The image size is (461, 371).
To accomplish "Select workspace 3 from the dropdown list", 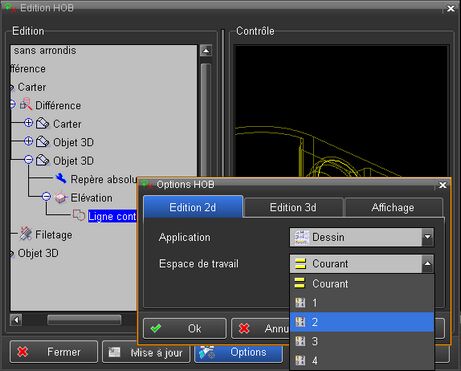I will (x=362, y=341).
